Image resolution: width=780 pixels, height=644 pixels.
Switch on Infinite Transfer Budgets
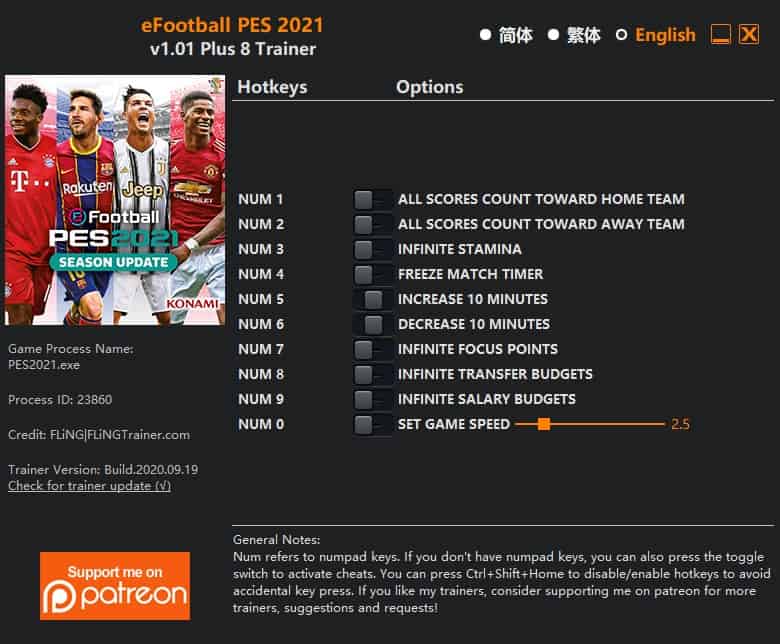pyautogui.click(x=373, y=374)
